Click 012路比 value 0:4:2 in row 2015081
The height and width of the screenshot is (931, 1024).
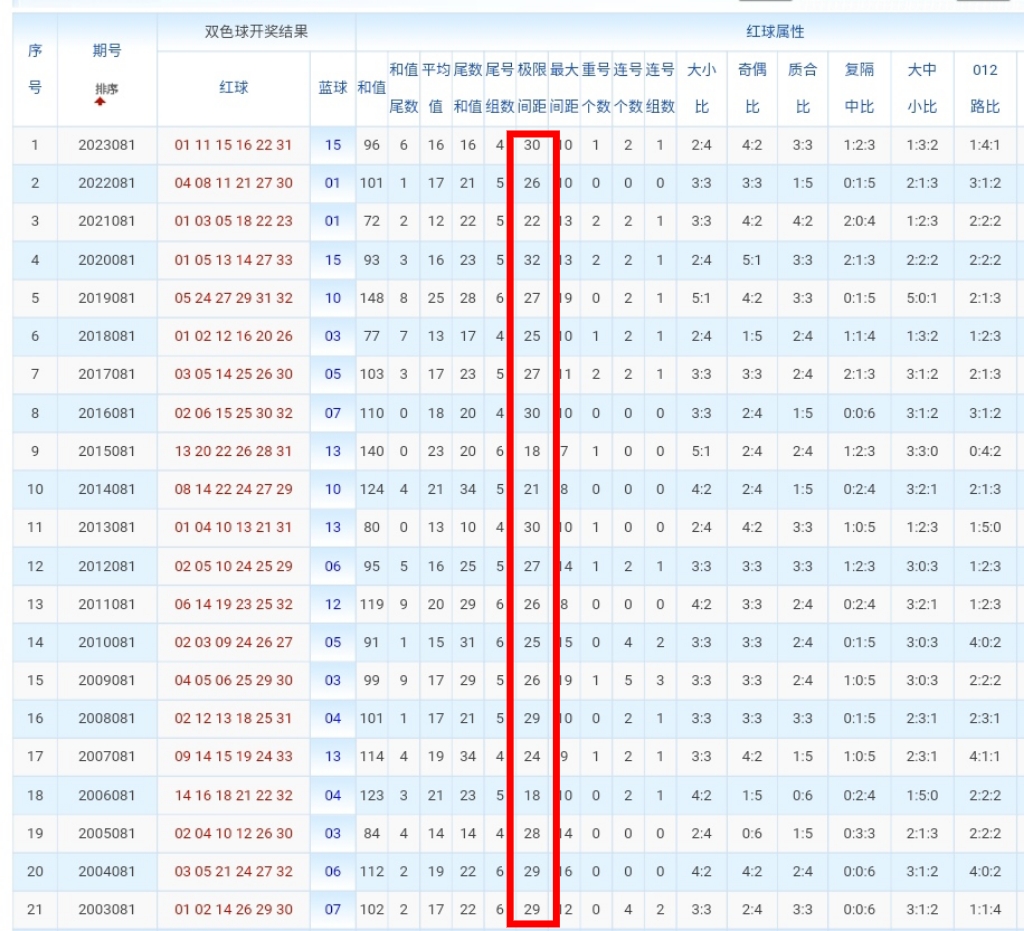pyautogui.click(x=985, y=450)
